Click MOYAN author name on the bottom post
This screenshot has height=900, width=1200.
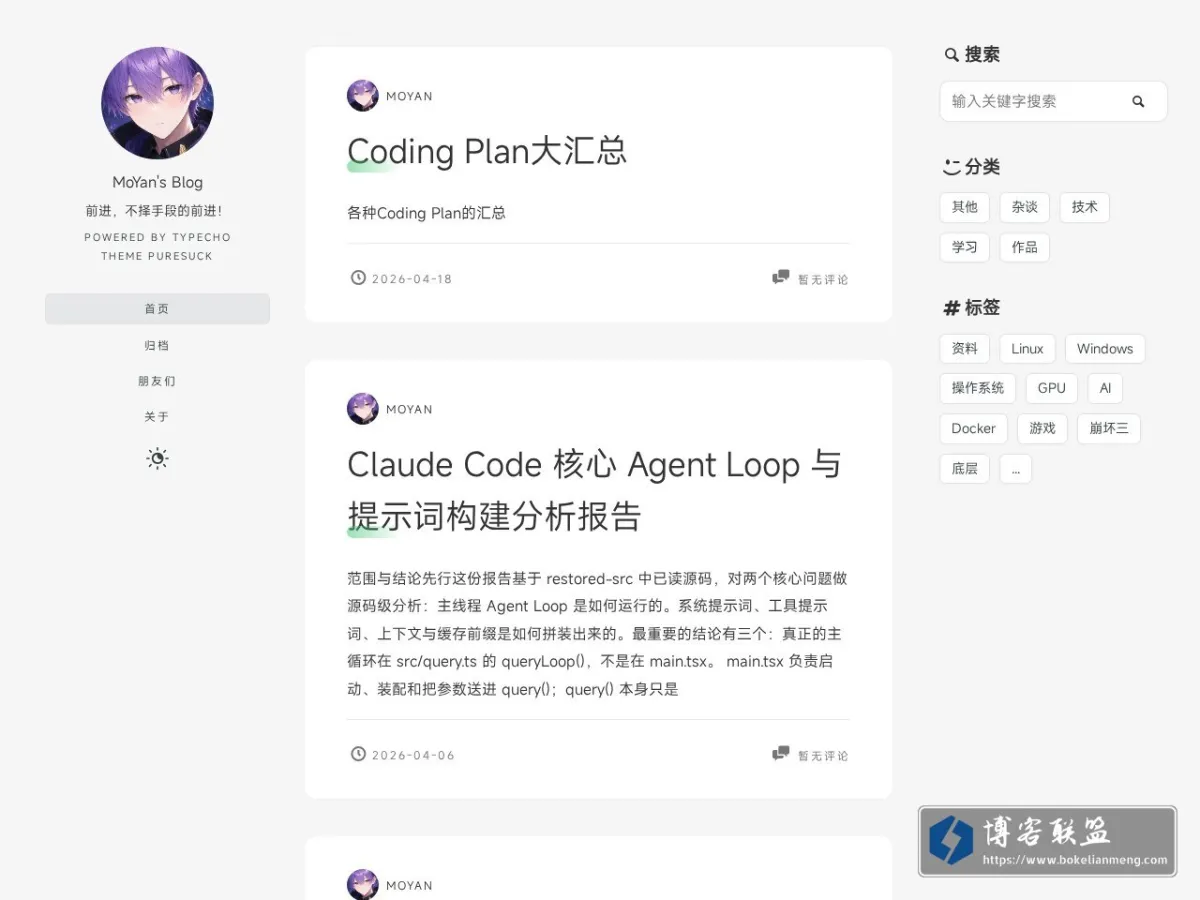(x=410, y=886)
